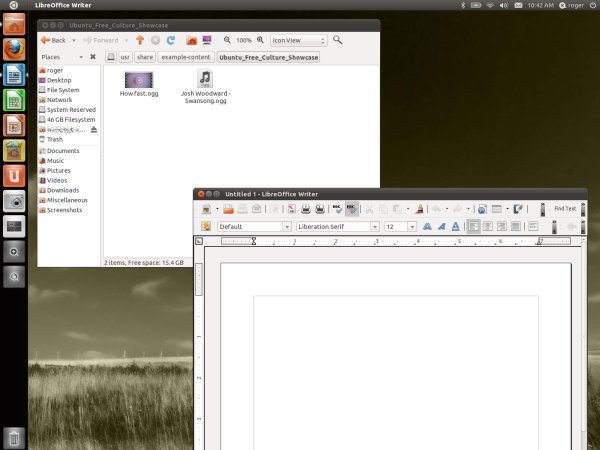Justify text in Writer

(x=516, y=227)
